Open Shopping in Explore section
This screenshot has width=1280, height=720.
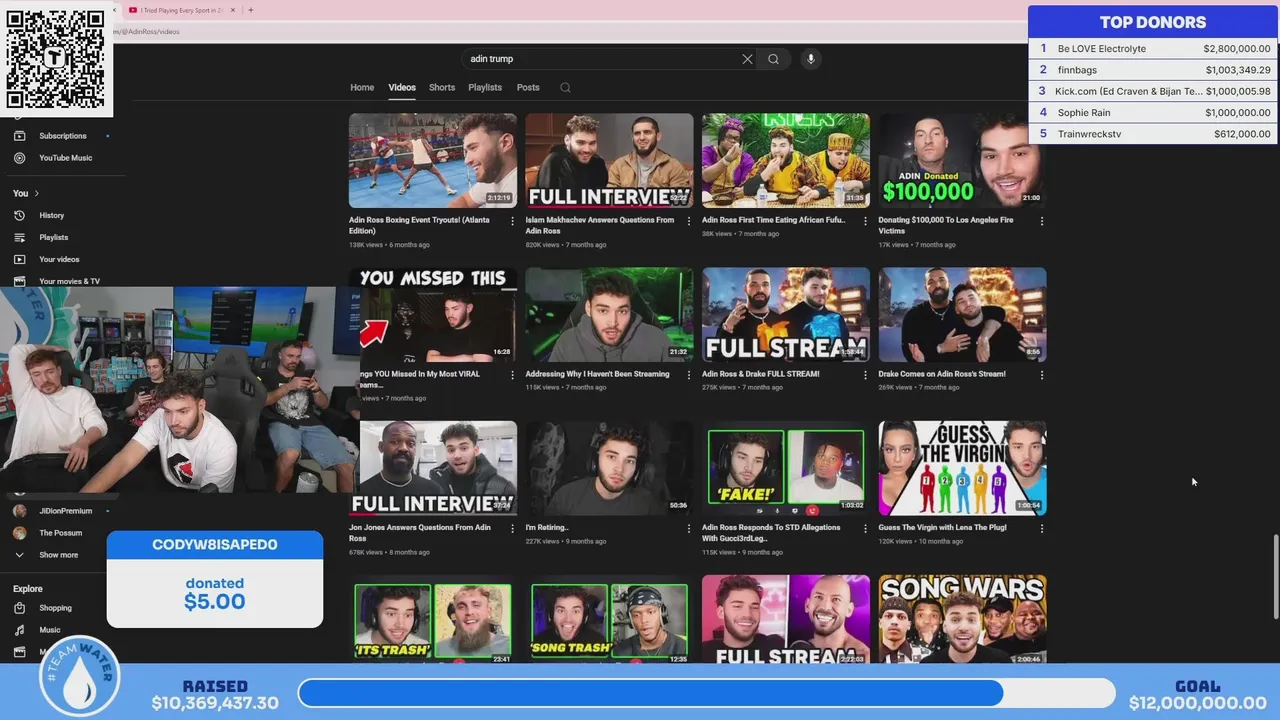(x=55, y=608)
